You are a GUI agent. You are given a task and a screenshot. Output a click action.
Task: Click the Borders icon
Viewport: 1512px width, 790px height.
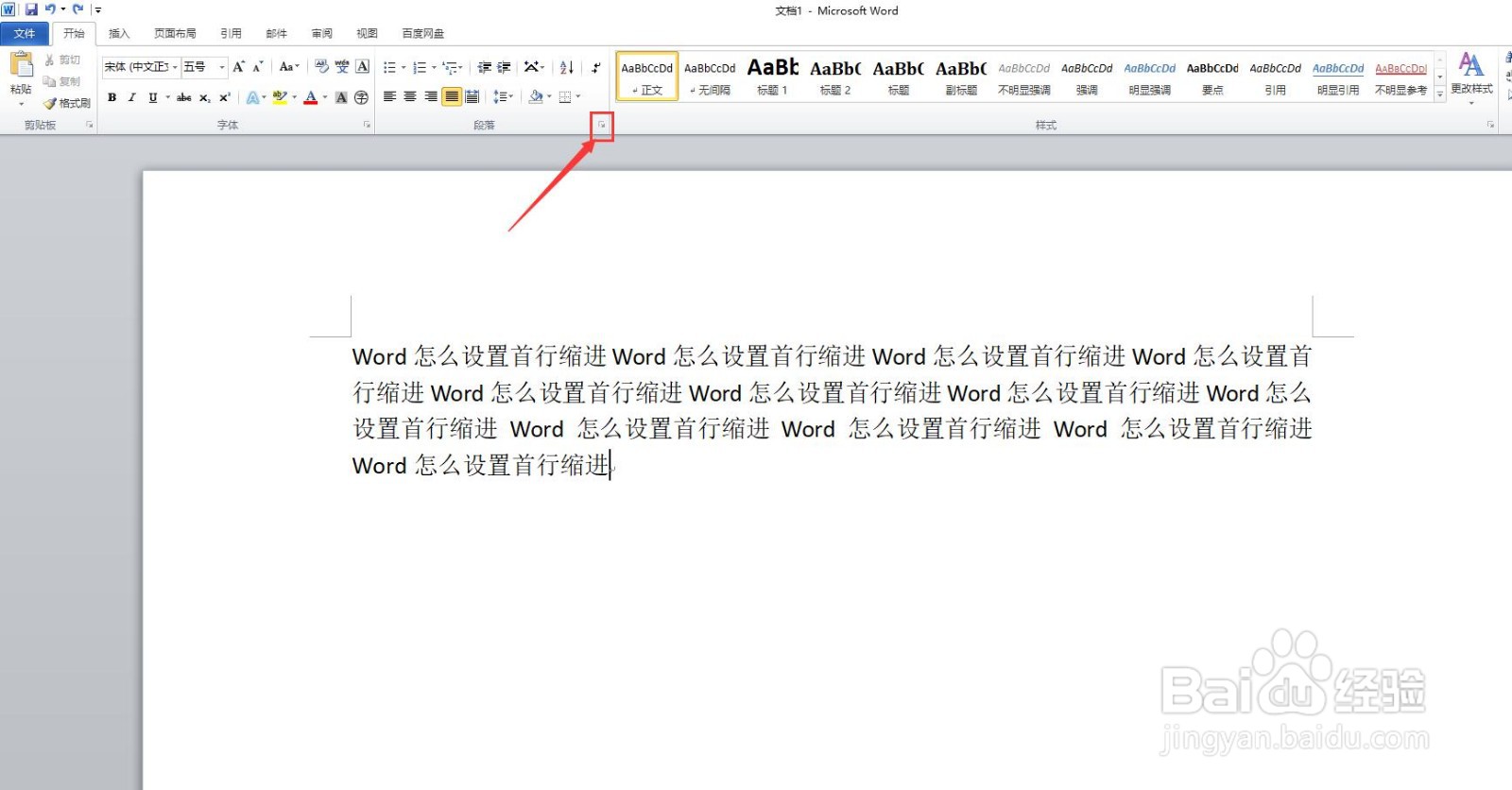[x=565, y=96]
